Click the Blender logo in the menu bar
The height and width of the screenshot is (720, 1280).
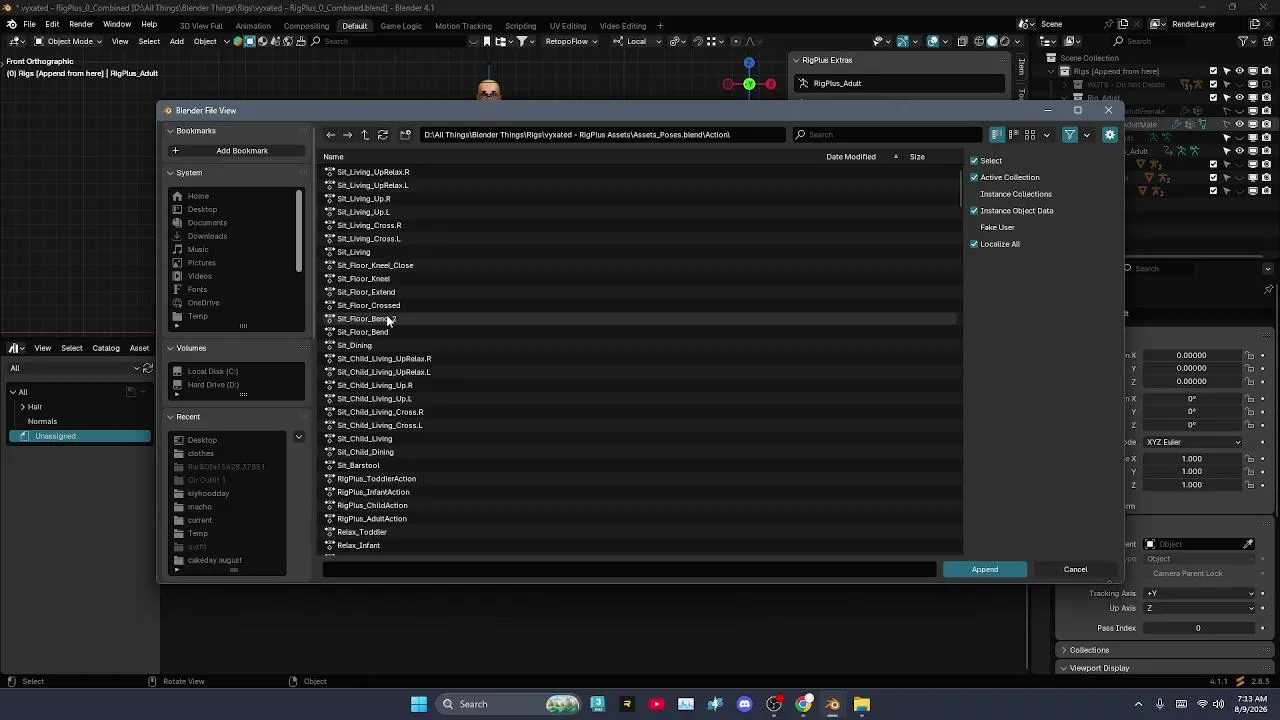(11, 24)
